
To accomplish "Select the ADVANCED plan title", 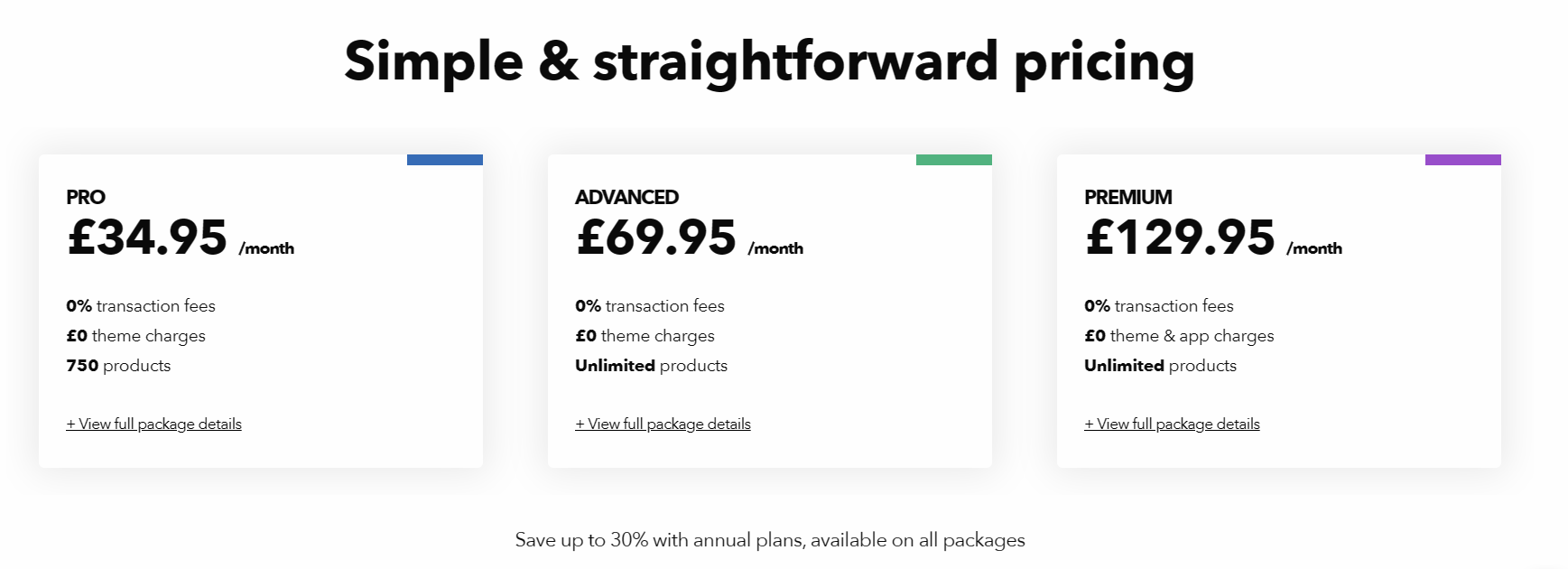I will (626, 197).
